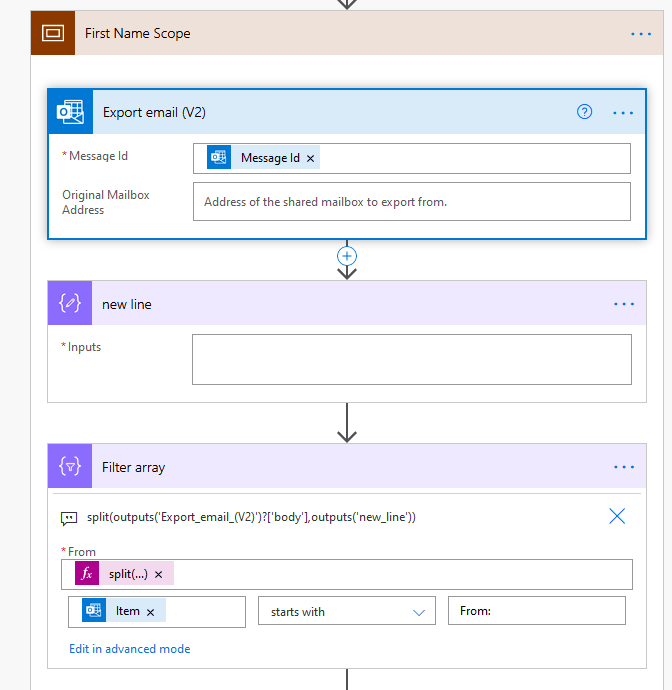Click 'Edit in advanced mode' link

129,649
